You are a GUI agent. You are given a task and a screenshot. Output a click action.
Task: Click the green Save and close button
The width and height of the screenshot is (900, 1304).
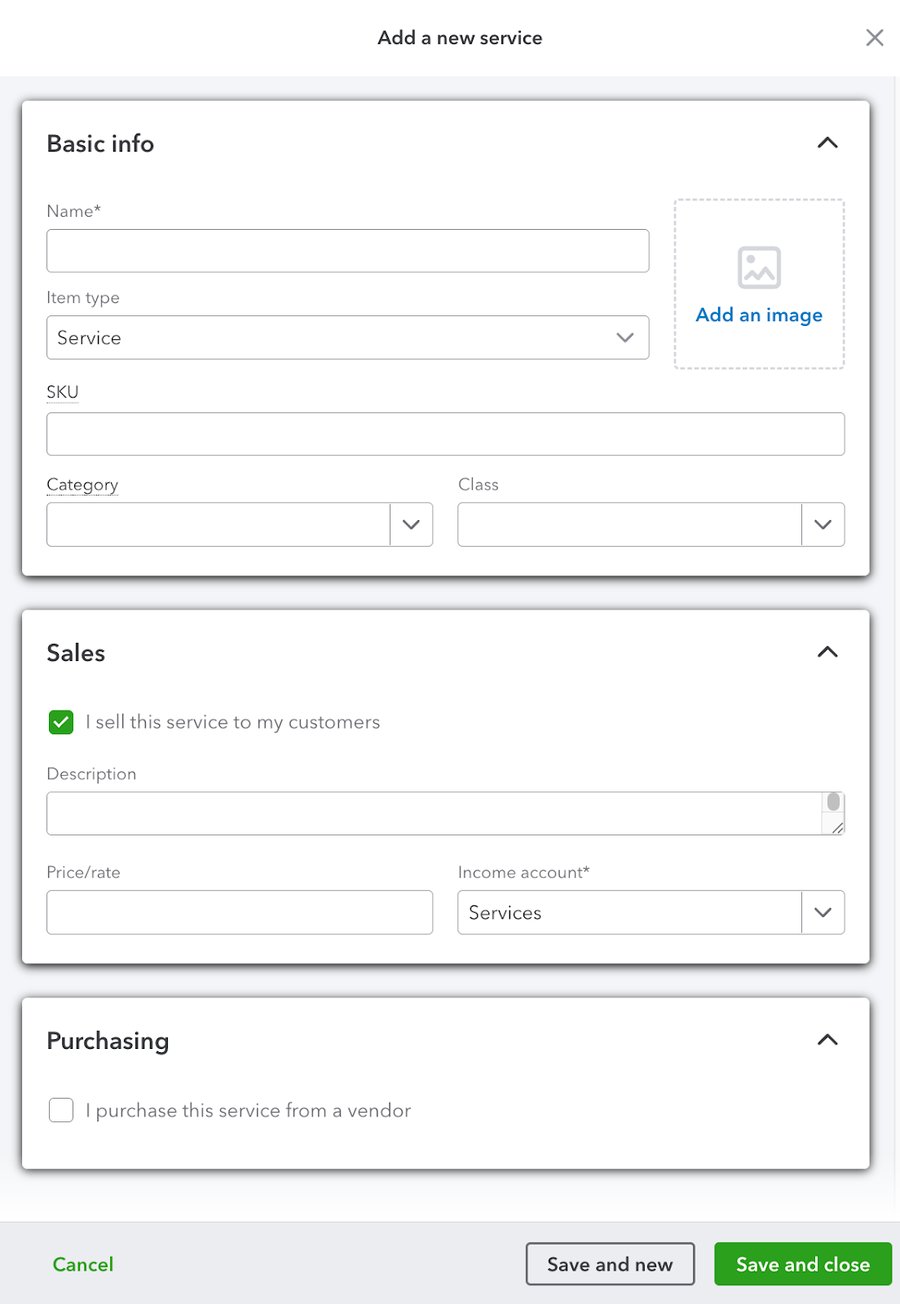click(x=803, y=1263)
